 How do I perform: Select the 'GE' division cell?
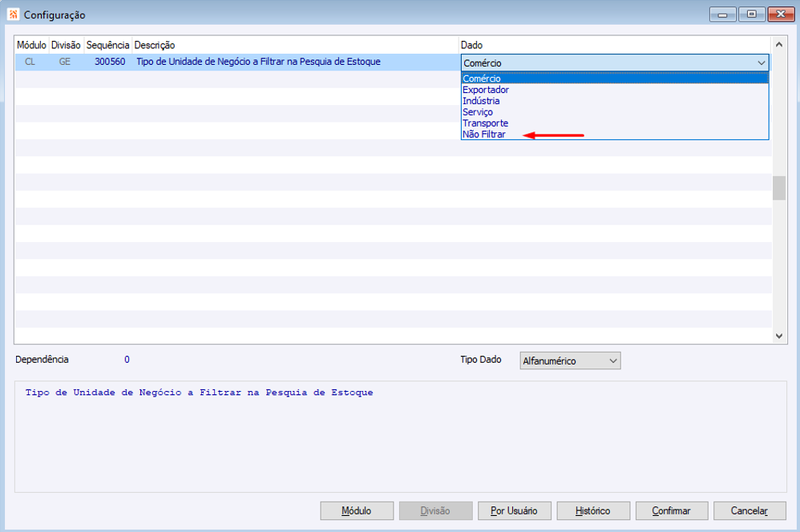pos(65,62)
